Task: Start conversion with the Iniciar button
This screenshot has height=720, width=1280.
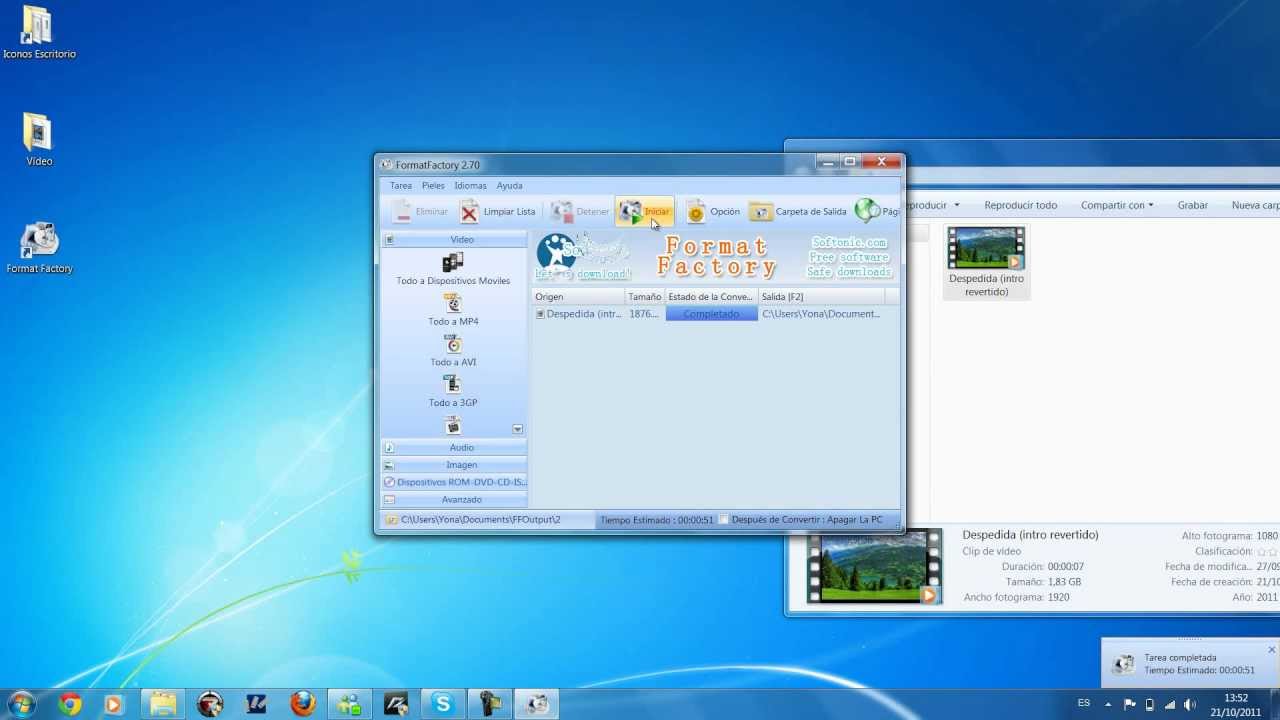Action: click(x=644, y=212)
